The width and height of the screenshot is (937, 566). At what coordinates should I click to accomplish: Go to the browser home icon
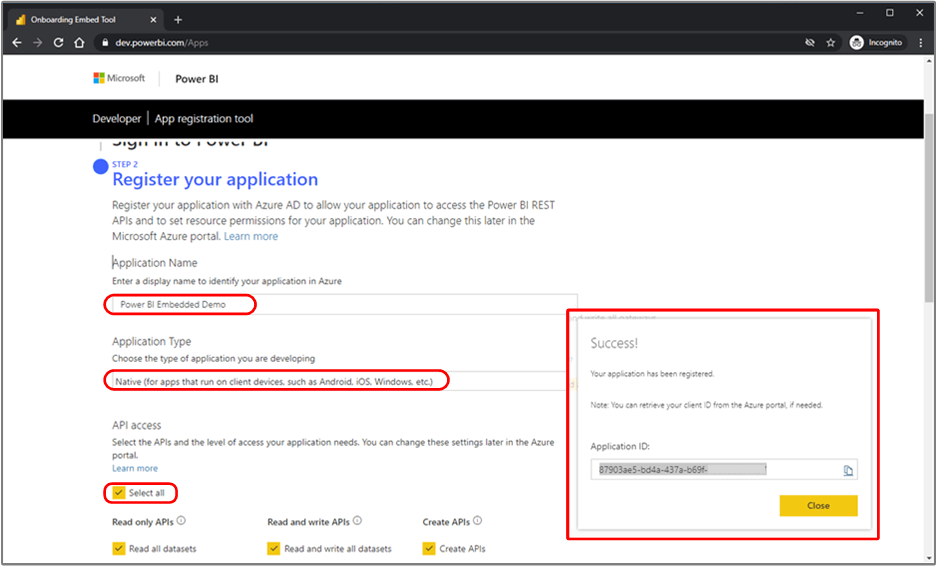[79, 42]
